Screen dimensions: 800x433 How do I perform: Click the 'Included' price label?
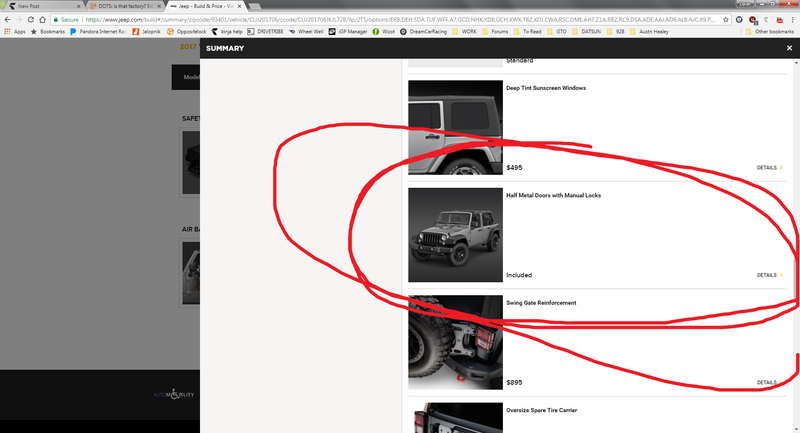pos(519,275)
